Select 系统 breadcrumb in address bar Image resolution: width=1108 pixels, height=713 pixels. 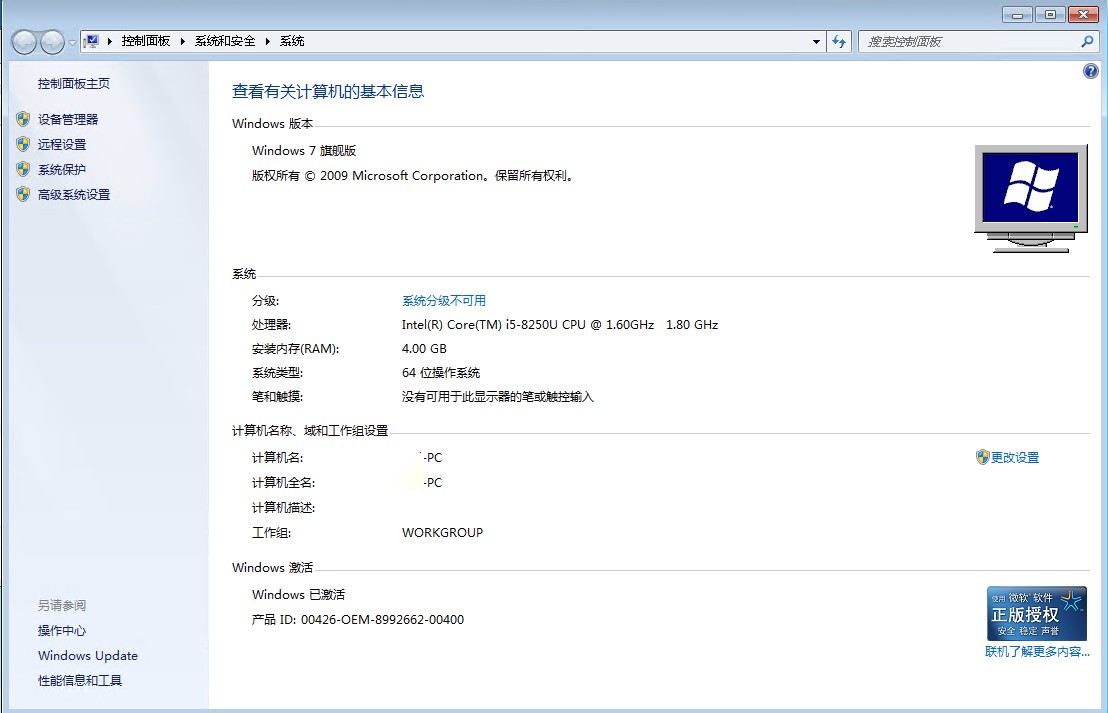coord(292,41)
